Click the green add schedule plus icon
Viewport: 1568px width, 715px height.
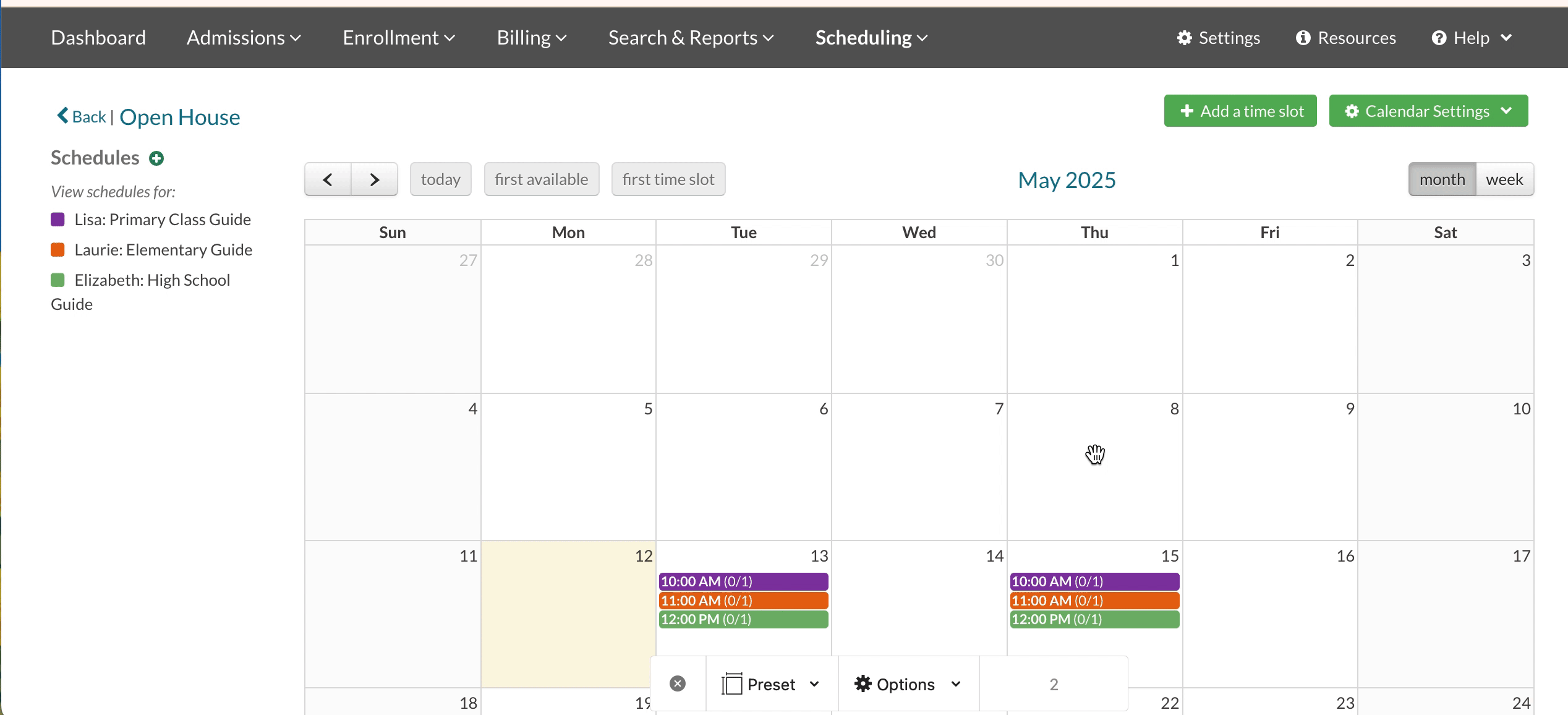[156, 158]
